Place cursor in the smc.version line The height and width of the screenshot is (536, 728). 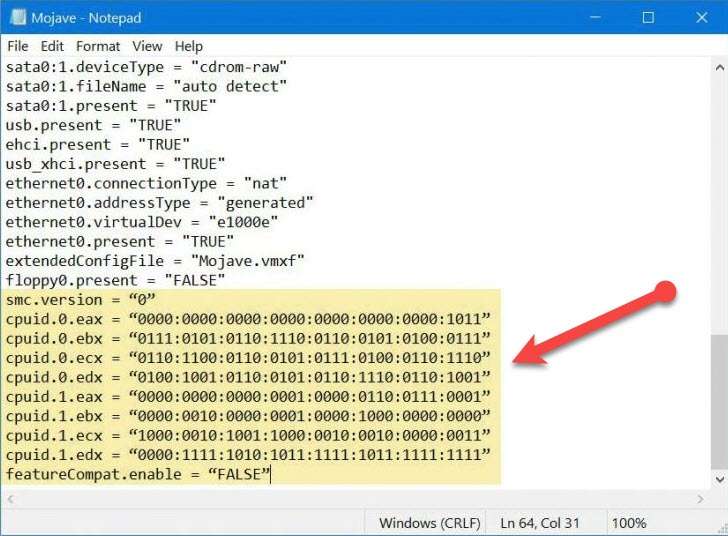(x=80, y=300)
